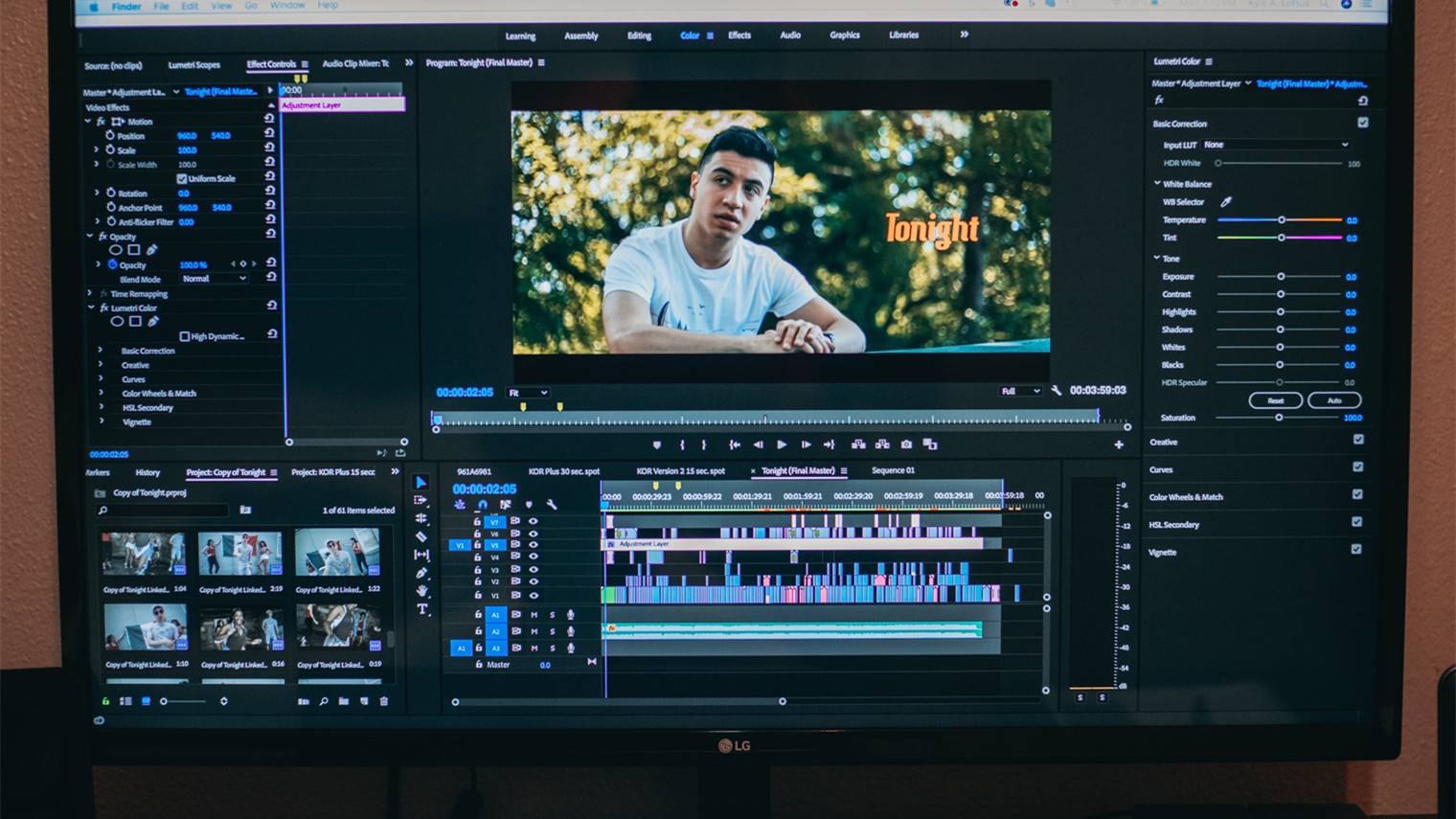The image size is (1456, 819).
Task: Click the Auto tone button
Action: coord(1334,400)
